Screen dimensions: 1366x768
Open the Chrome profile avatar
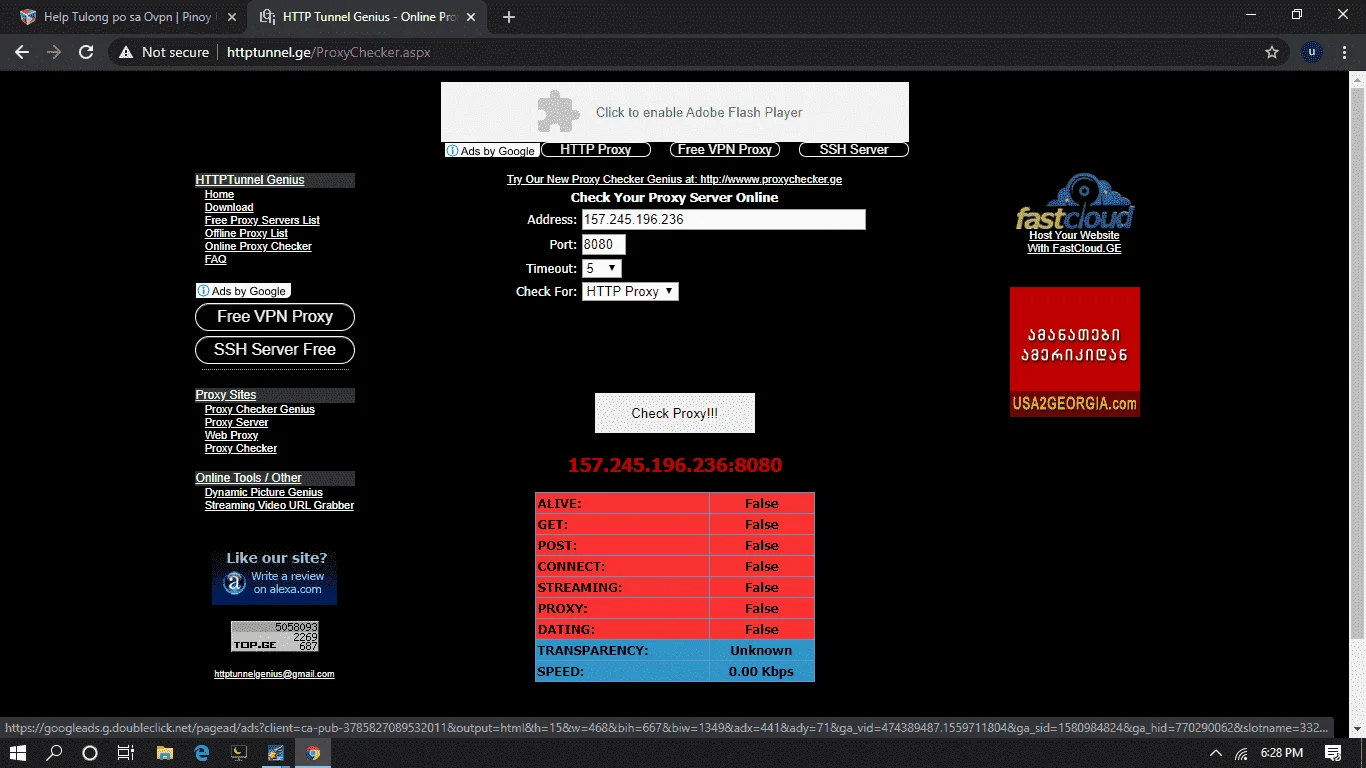tap(1312, 52)
